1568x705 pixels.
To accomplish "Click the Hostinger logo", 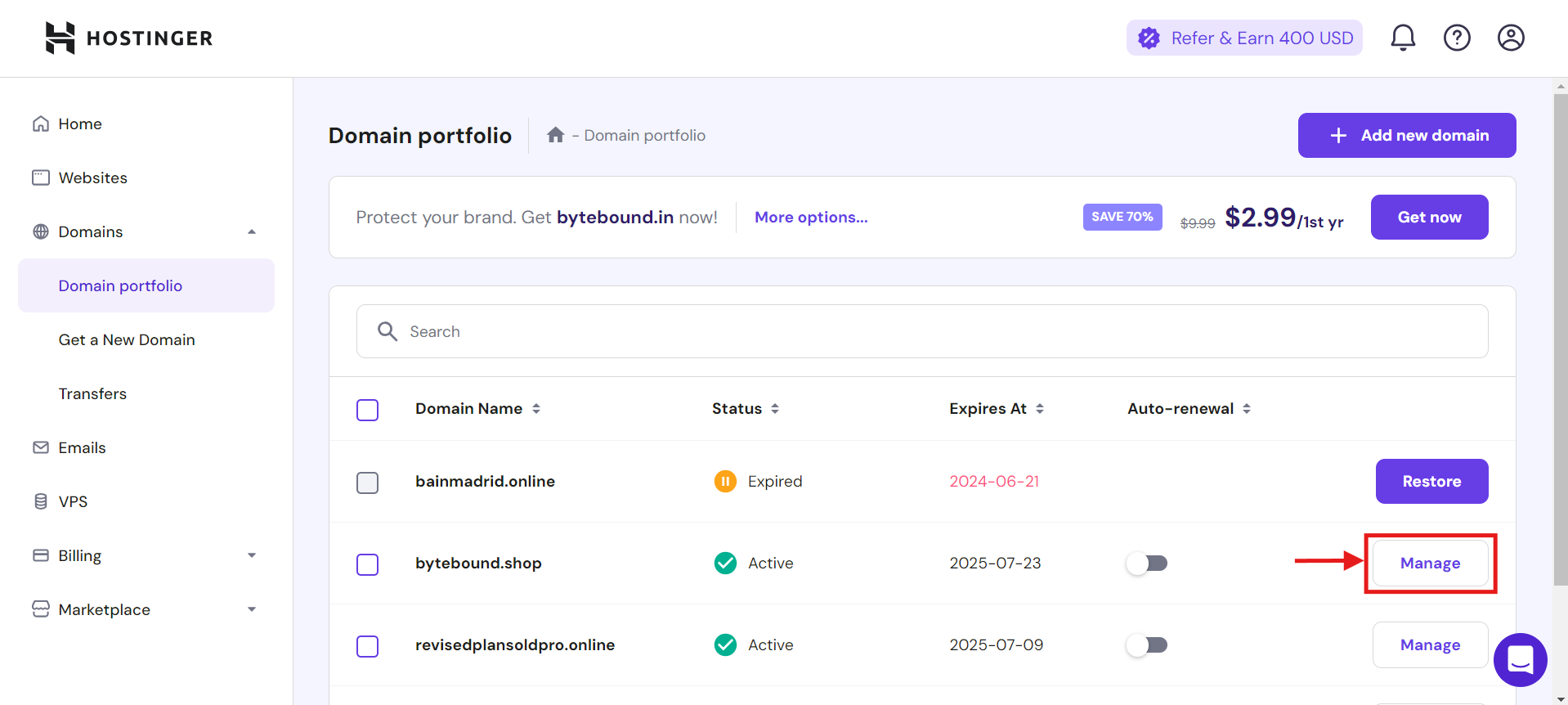I will pos(128,38).
